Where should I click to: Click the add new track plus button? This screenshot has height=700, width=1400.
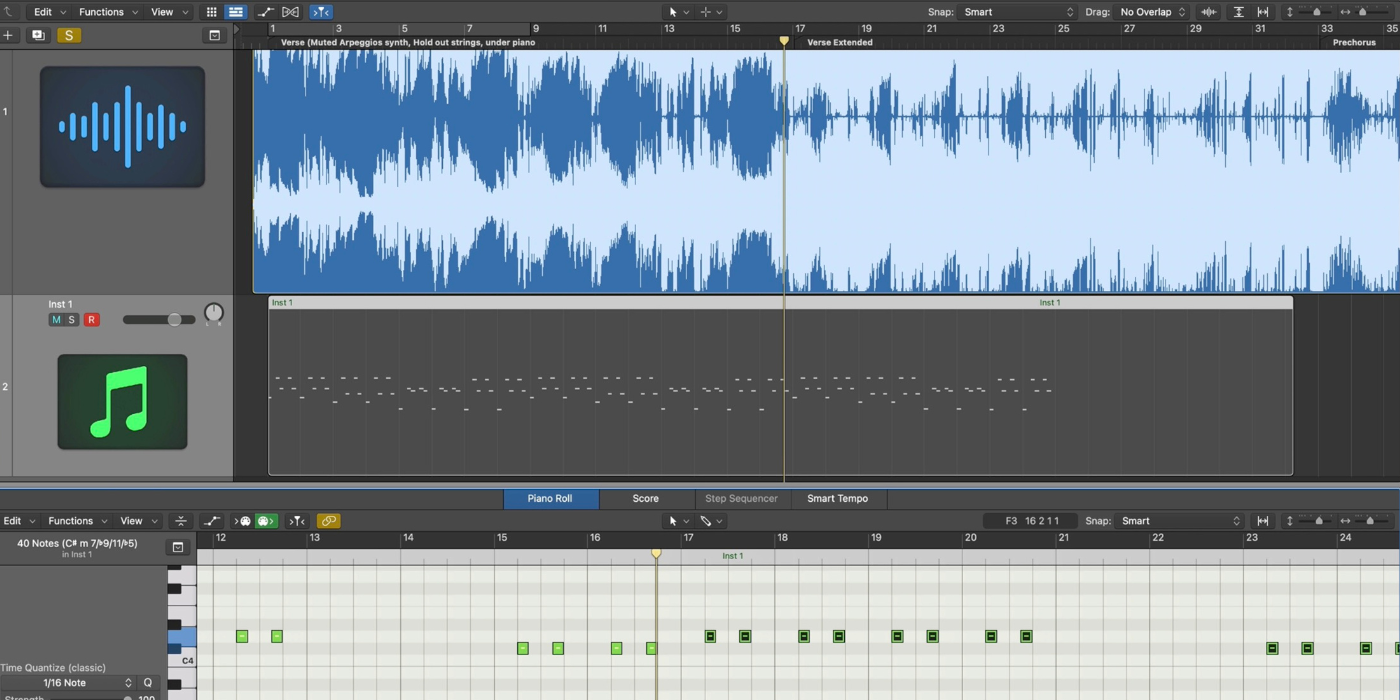point(8,35)
